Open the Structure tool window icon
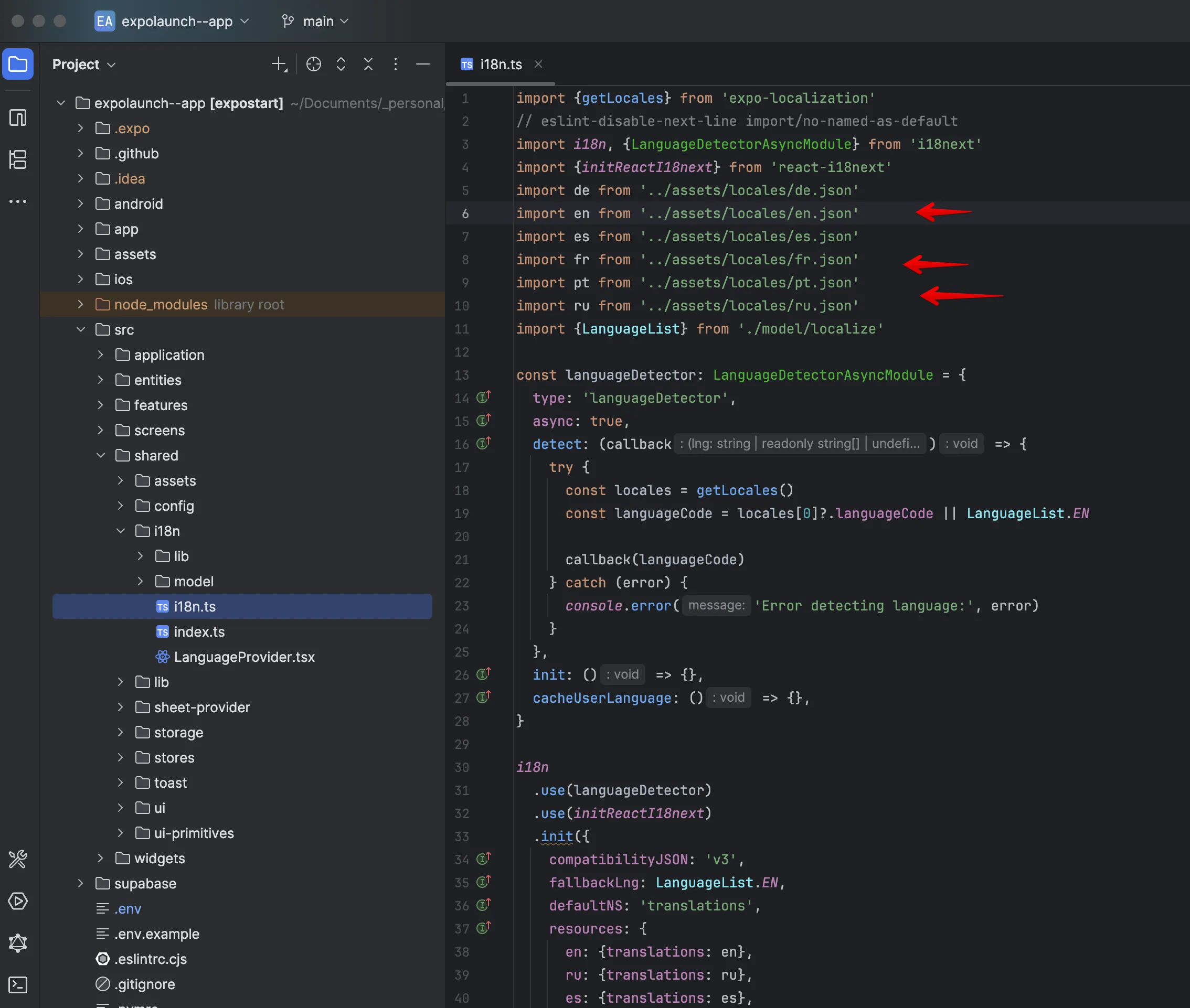Viewport: 1190px width, 1008px height. pos(18,159)
